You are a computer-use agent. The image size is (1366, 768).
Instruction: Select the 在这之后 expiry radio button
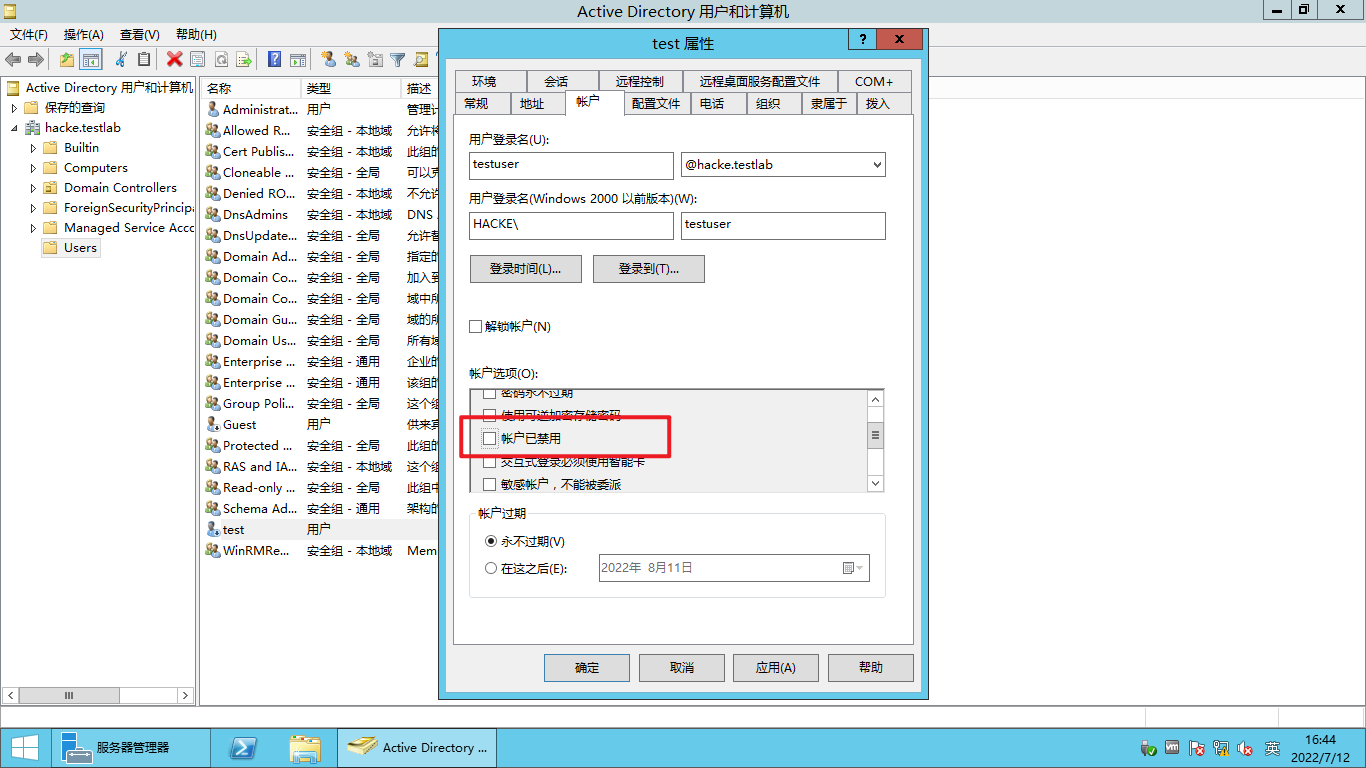(x=490, y=569)
